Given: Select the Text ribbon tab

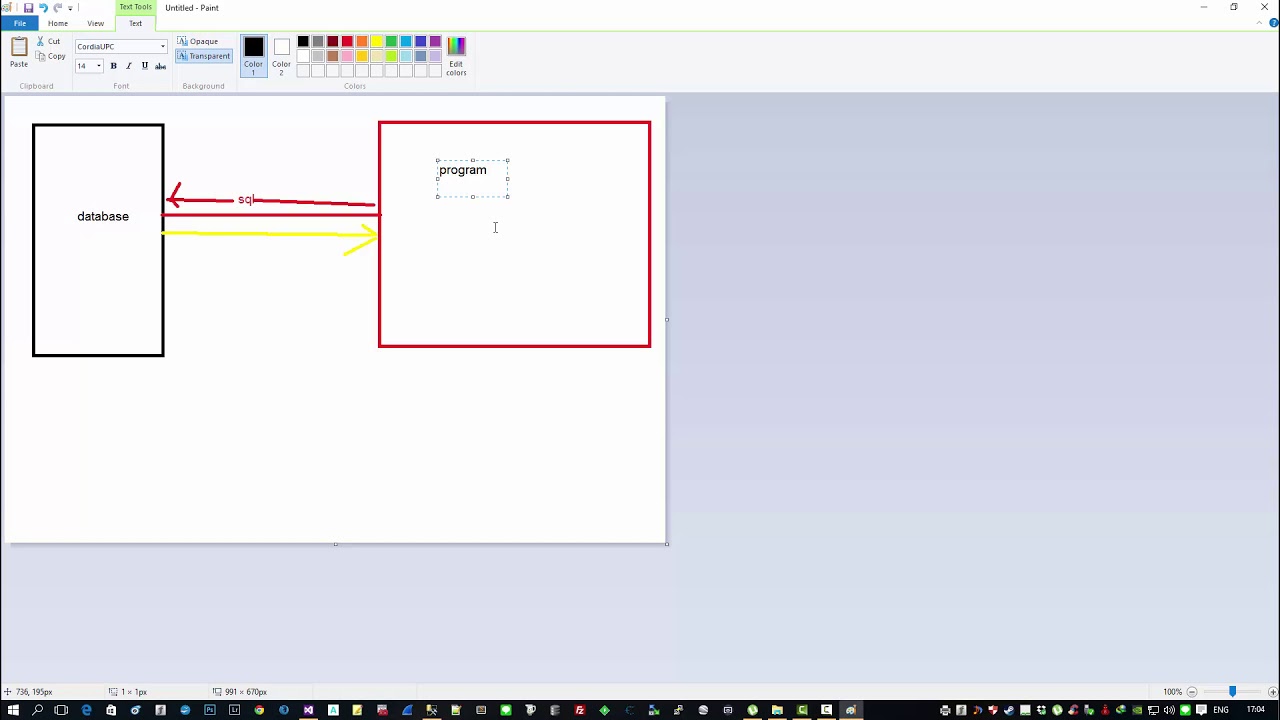Looking at the screenshot, I should (135, 23).
